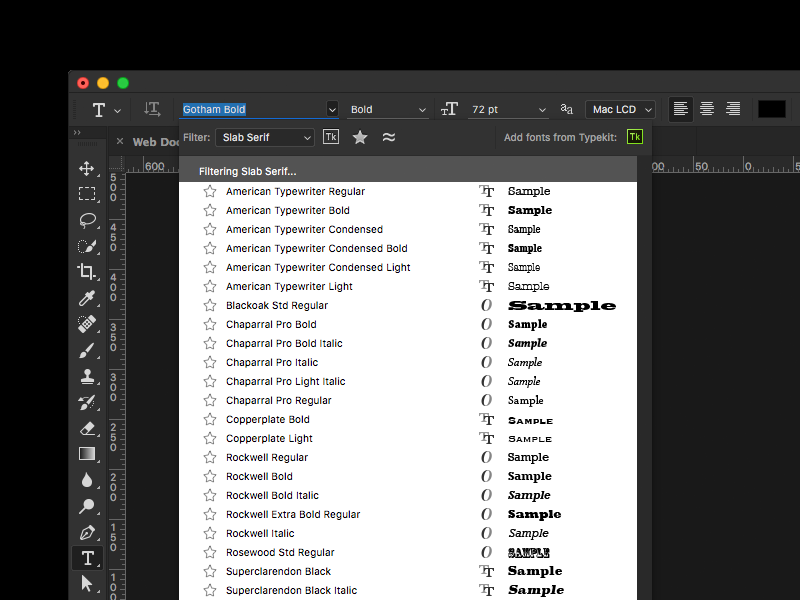Screen dimensions: 800x600
Task: Click the Rosewood Std Sample preview
Action: 529,553
